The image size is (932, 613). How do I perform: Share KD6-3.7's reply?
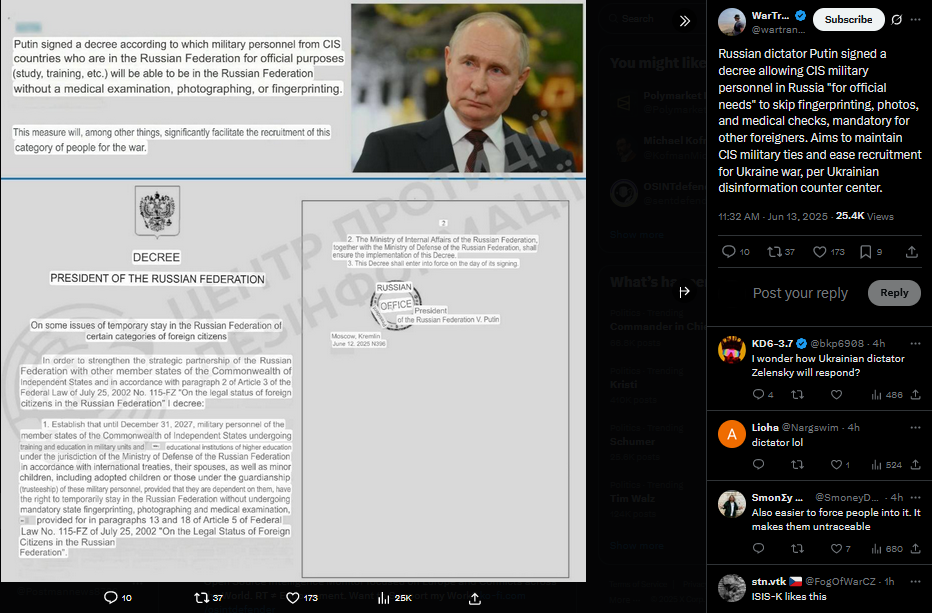[x=915, y=395]
